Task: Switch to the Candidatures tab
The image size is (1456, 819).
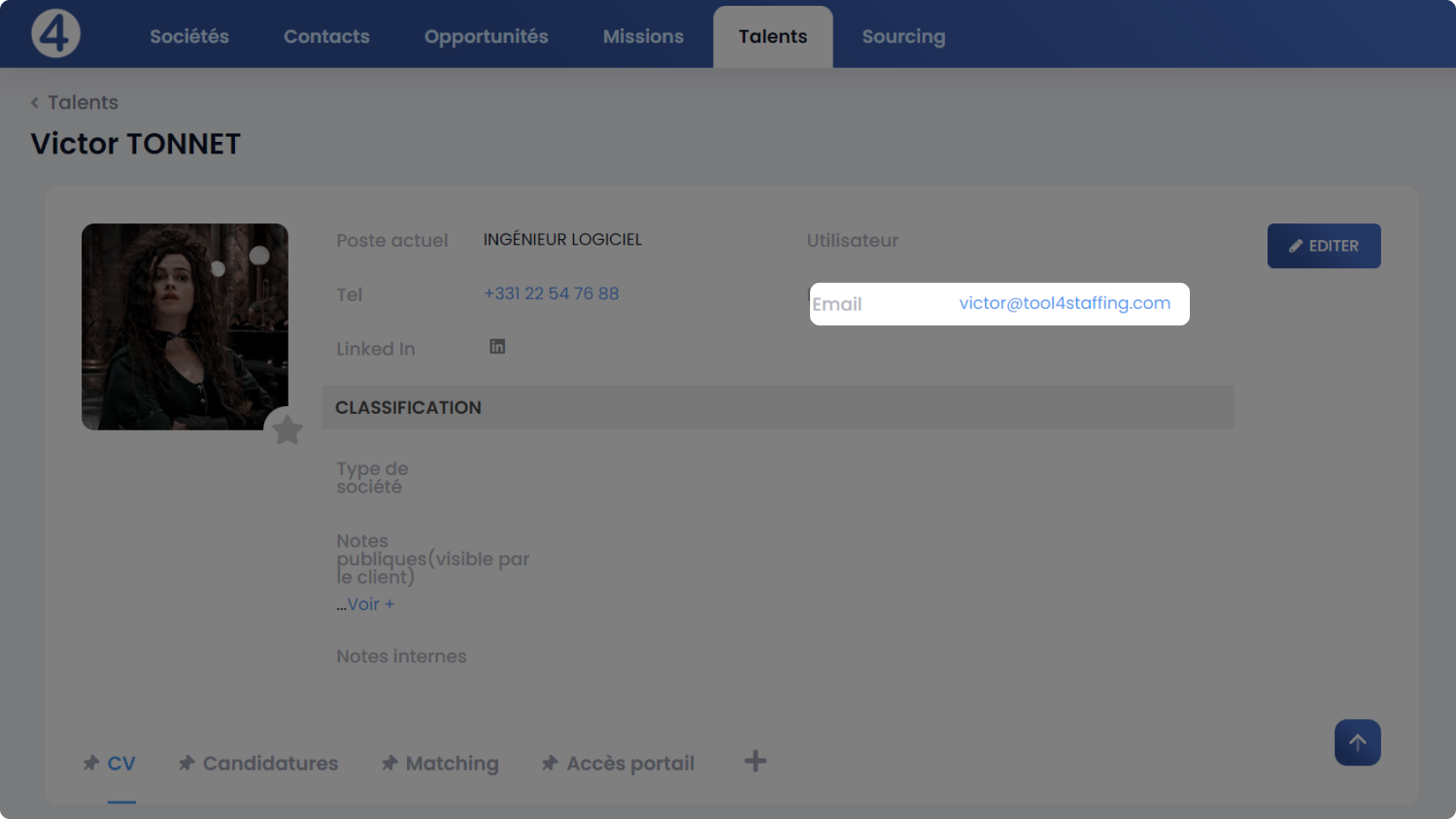Action: point(270,764)
